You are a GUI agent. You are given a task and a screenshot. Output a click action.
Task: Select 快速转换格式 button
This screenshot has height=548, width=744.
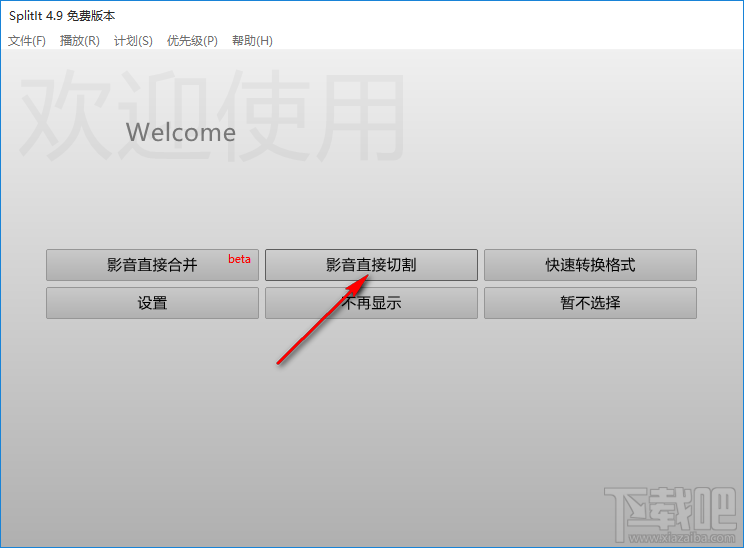click(x=590, y=265)
